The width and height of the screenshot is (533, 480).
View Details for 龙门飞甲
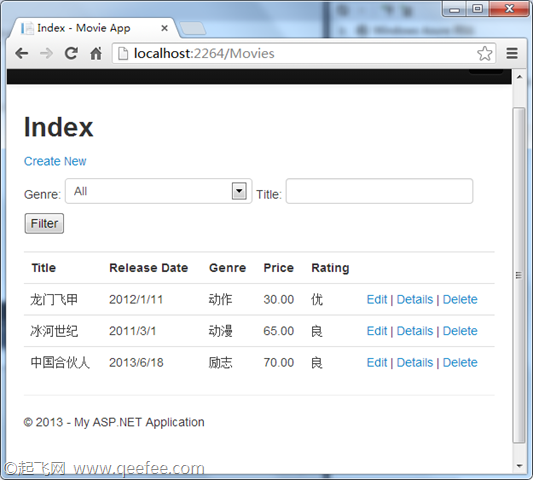[x=415, y=299]
